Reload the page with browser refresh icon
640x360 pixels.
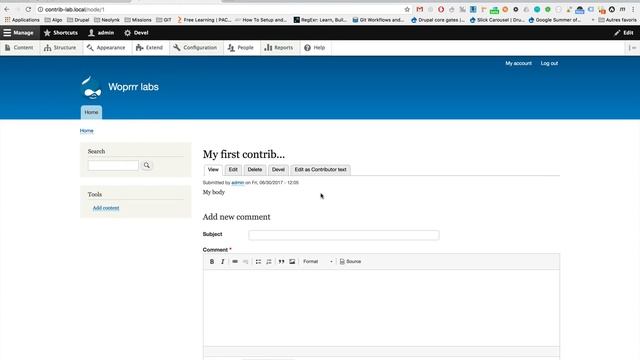point(28,9)
